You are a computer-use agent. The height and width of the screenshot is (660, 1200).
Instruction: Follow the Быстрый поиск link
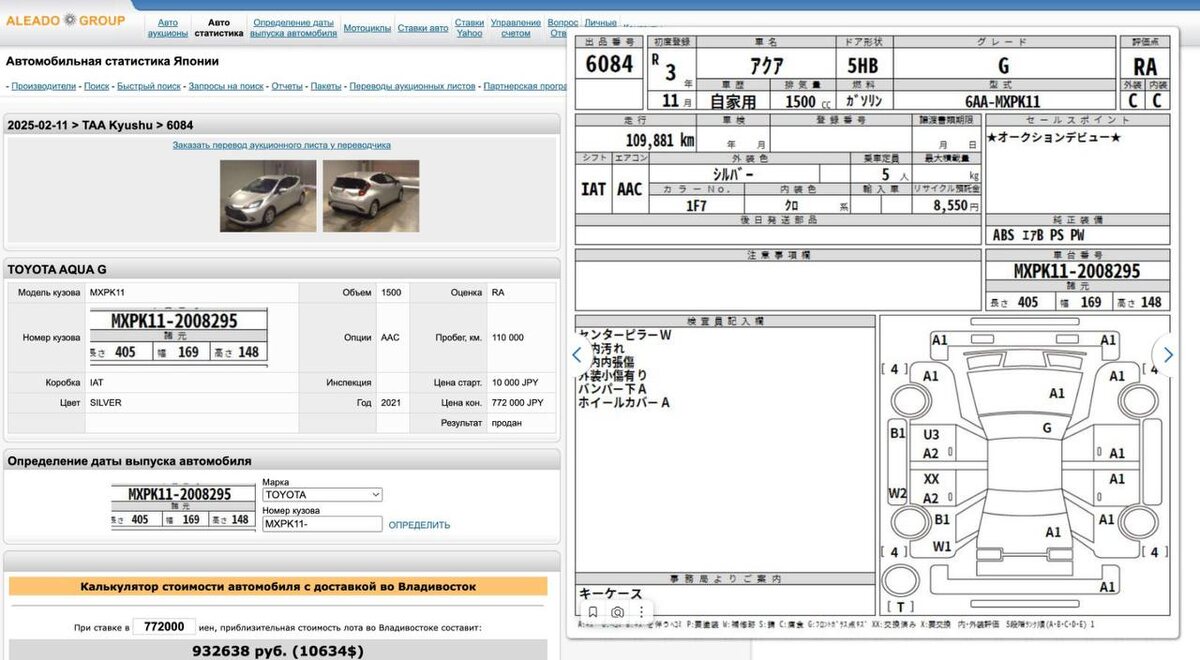tap(149, 87)
